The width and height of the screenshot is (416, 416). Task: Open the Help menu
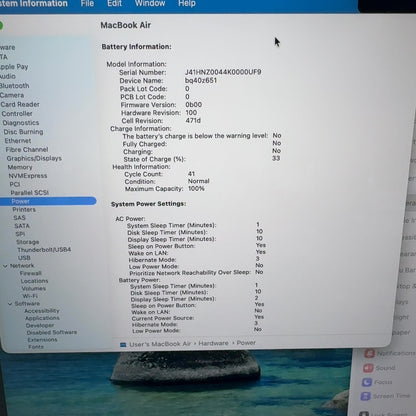click(x=187, y=3)
